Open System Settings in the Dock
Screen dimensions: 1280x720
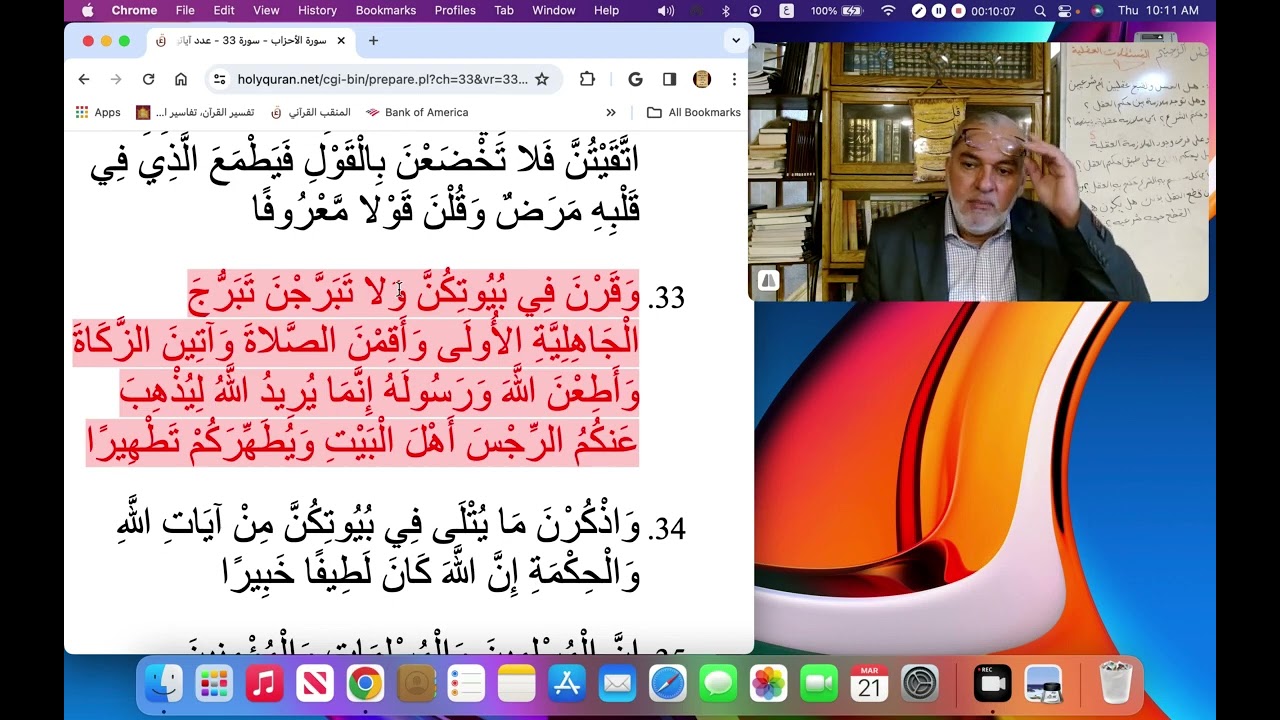(920, 684)
